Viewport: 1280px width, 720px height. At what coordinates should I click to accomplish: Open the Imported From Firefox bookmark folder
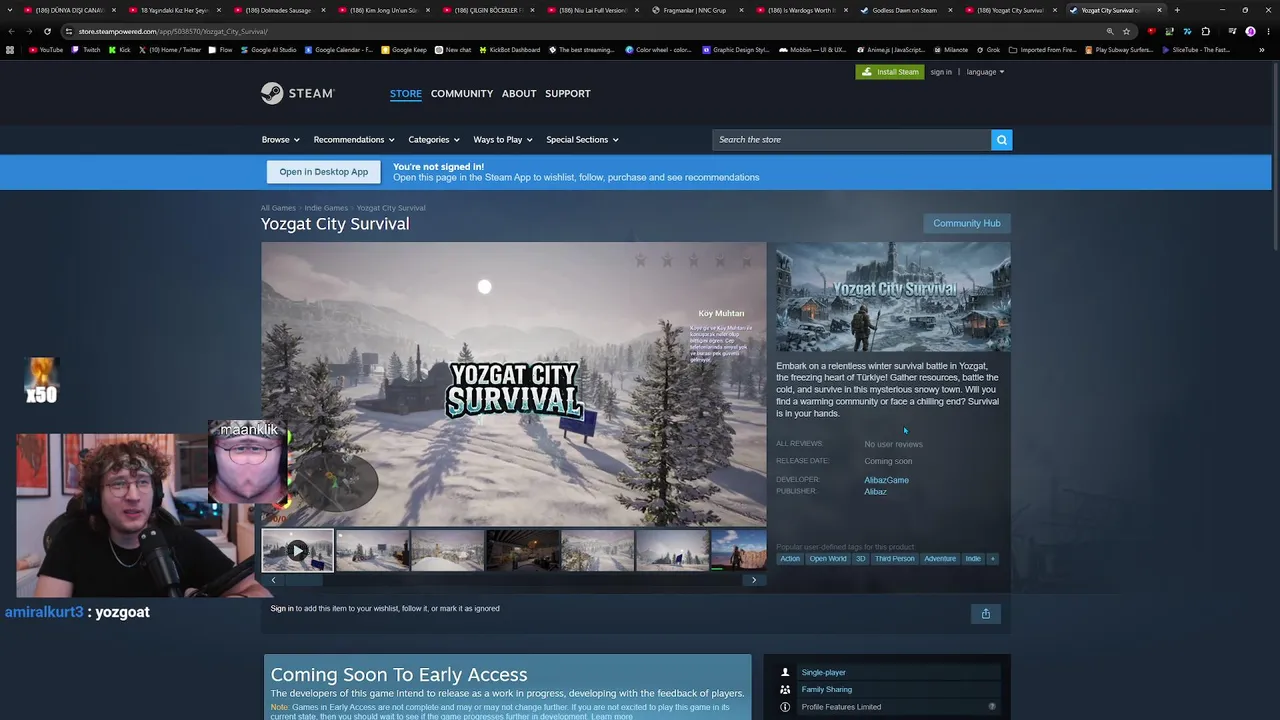1043,50
